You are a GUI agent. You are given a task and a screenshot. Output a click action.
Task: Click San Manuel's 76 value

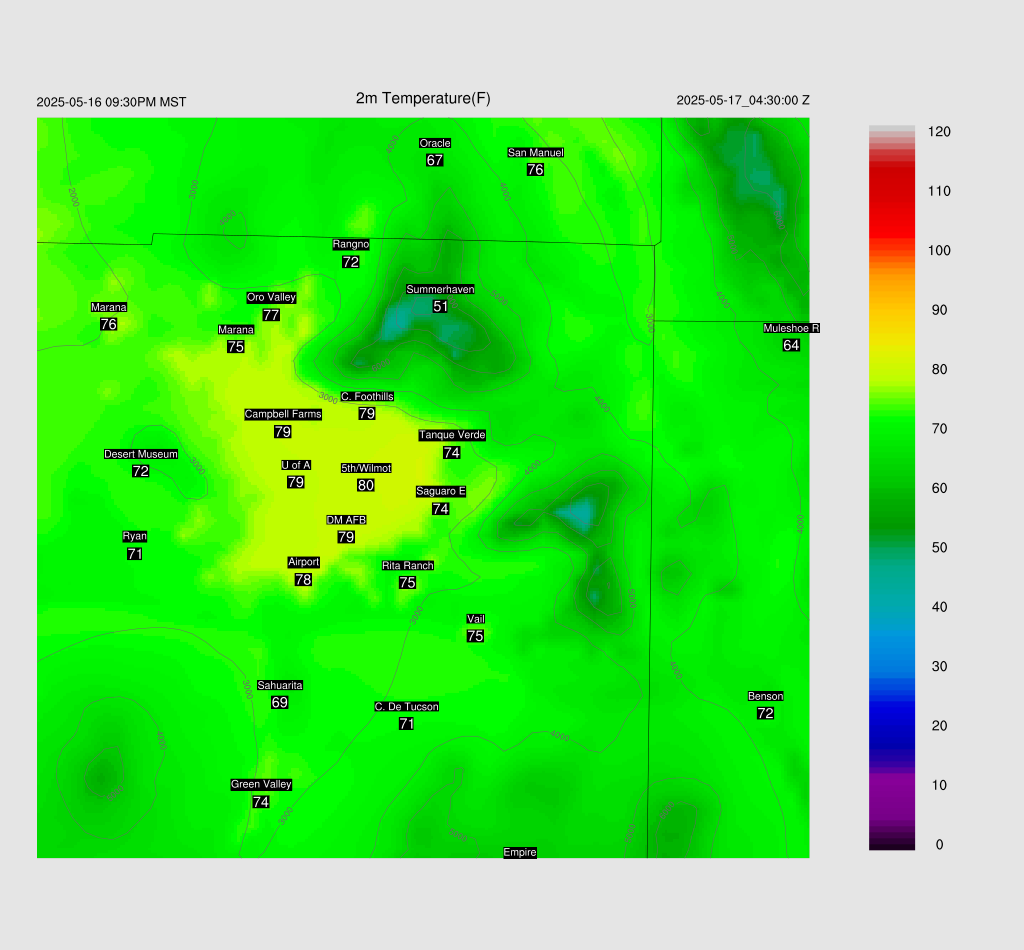(x=536, y=169)
